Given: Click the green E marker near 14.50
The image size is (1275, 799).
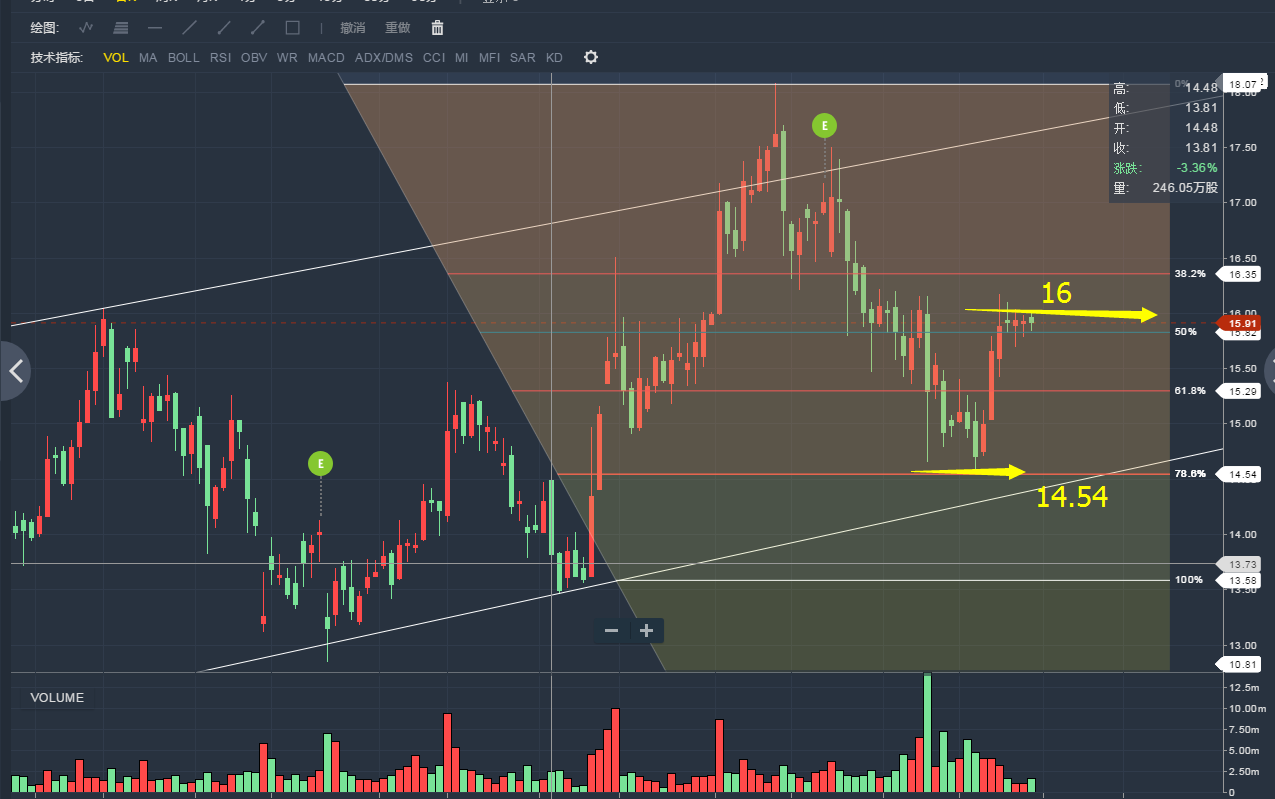Looking at the screenshot, I should tap(320, 463).
